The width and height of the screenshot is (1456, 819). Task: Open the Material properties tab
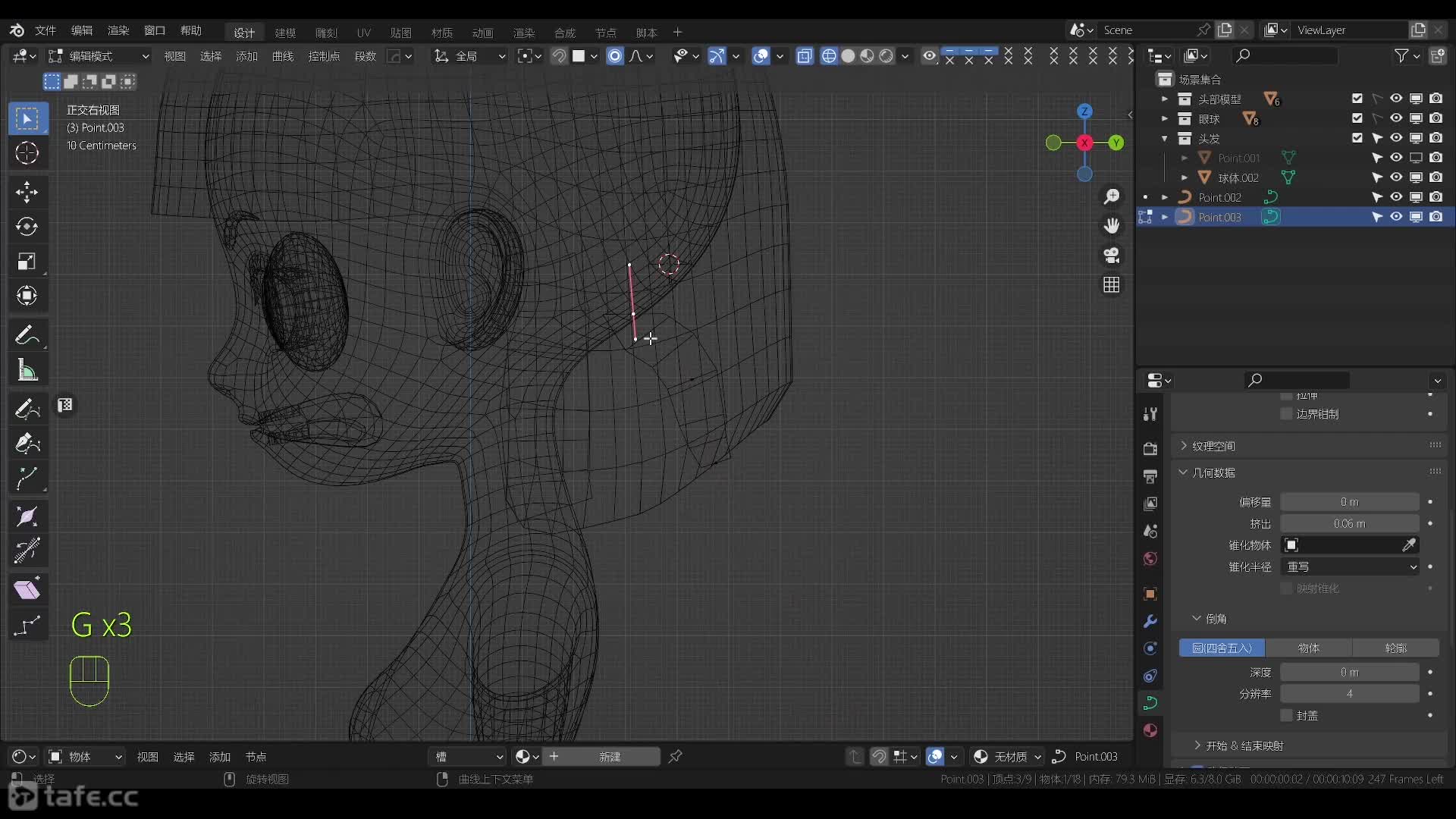1150,730
